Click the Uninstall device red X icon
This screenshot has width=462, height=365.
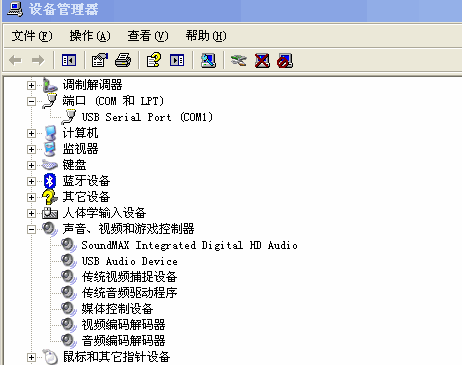click(x=262, y=60)
